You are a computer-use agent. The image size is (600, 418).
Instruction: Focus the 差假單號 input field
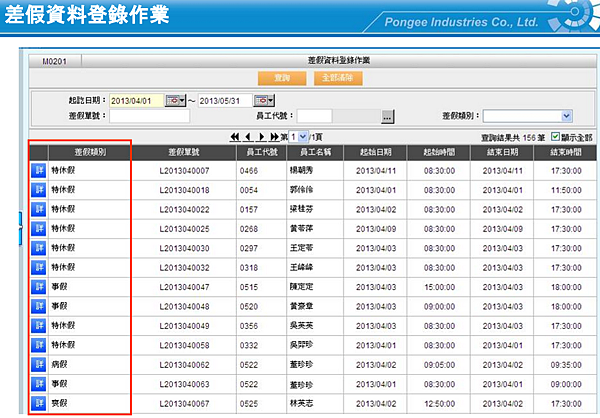[149, 116]
